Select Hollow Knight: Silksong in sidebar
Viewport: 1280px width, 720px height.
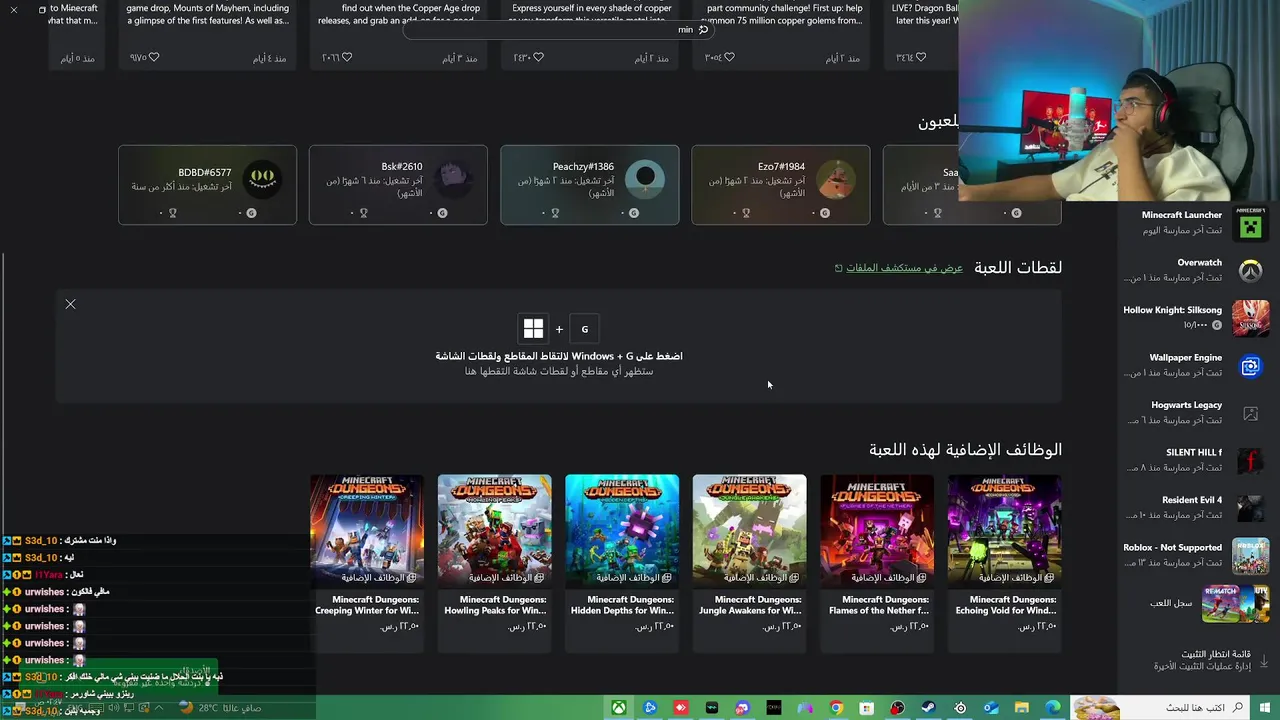1195,317
